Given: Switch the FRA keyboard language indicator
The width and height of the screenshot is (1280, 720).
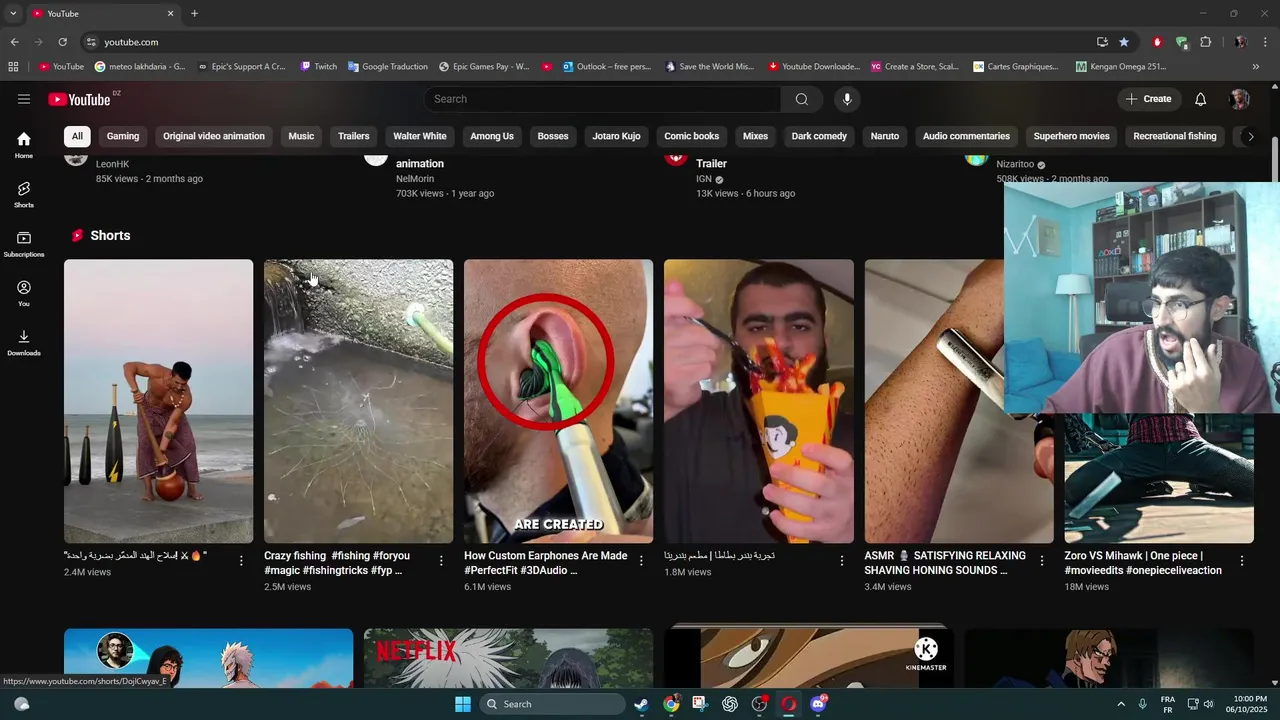Looking at the screenshot, I should (x=1167, y=704).
